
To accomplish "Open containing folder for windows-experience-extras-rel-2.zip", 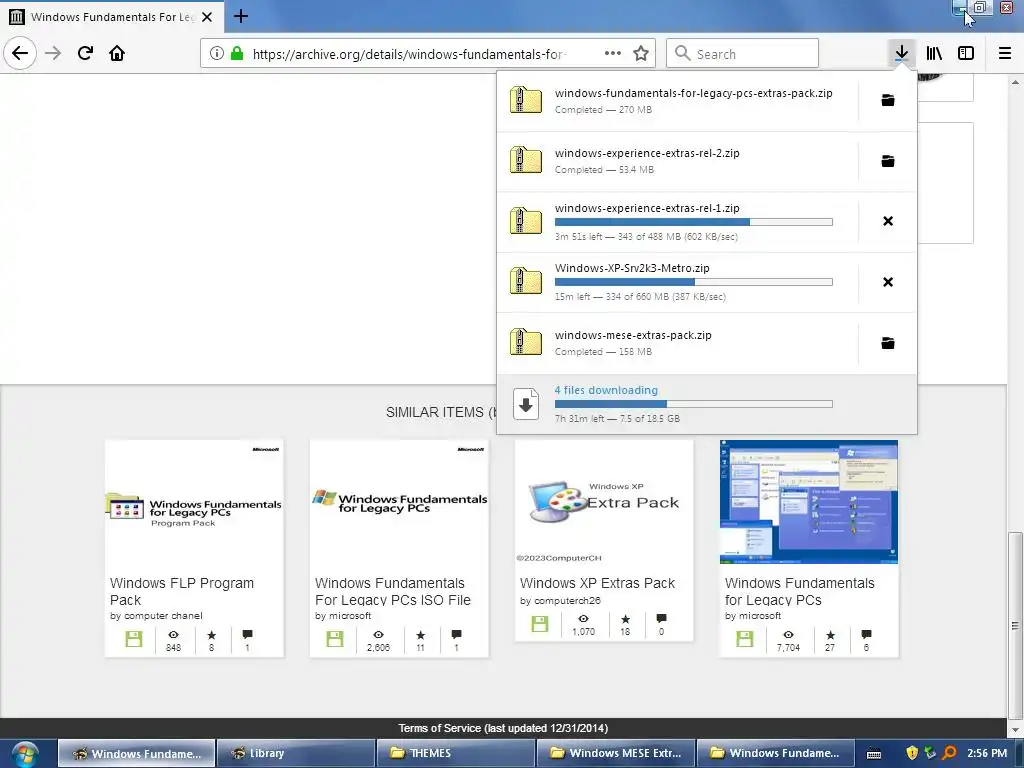I will pyautogui.click(x=888, y=161).
